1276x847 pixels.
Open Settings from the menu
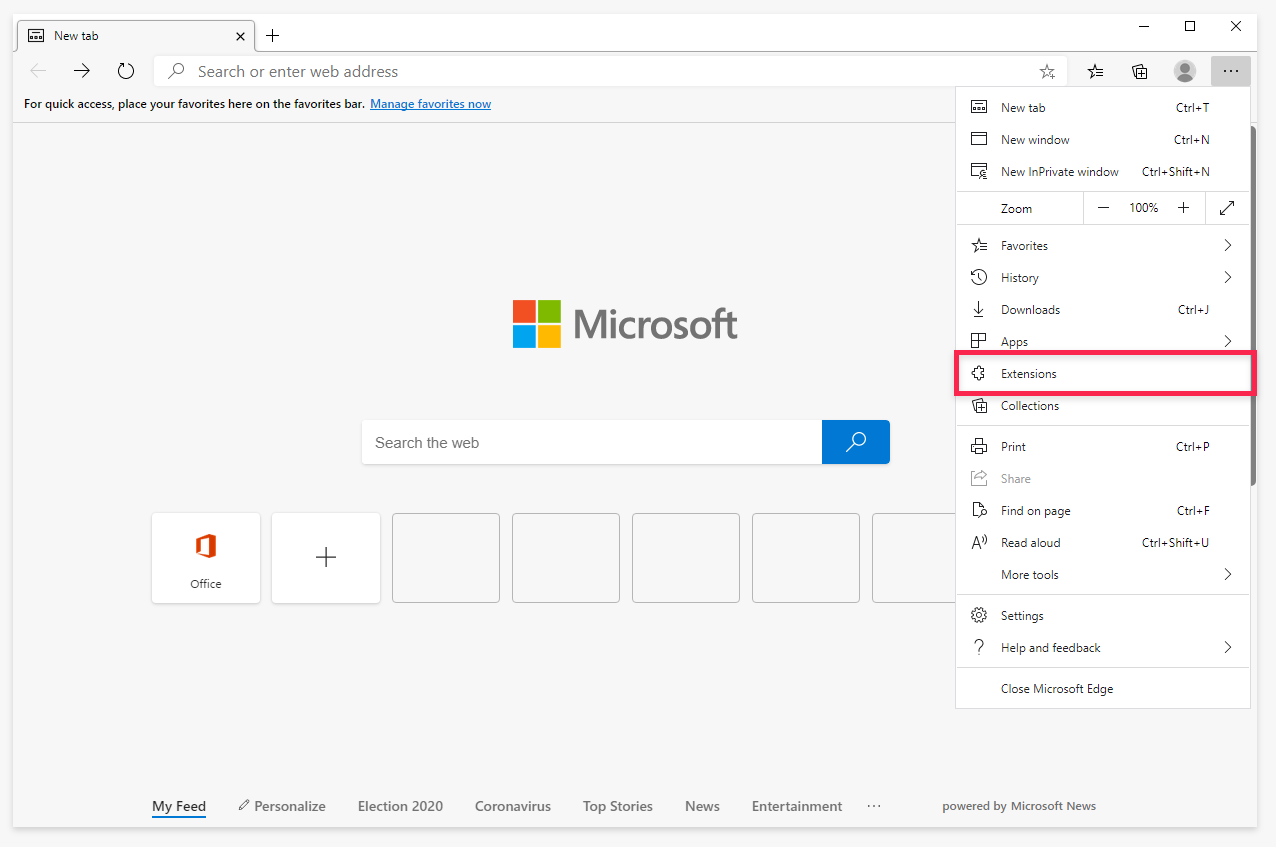pyautogui.click(x=1103, y=616)
